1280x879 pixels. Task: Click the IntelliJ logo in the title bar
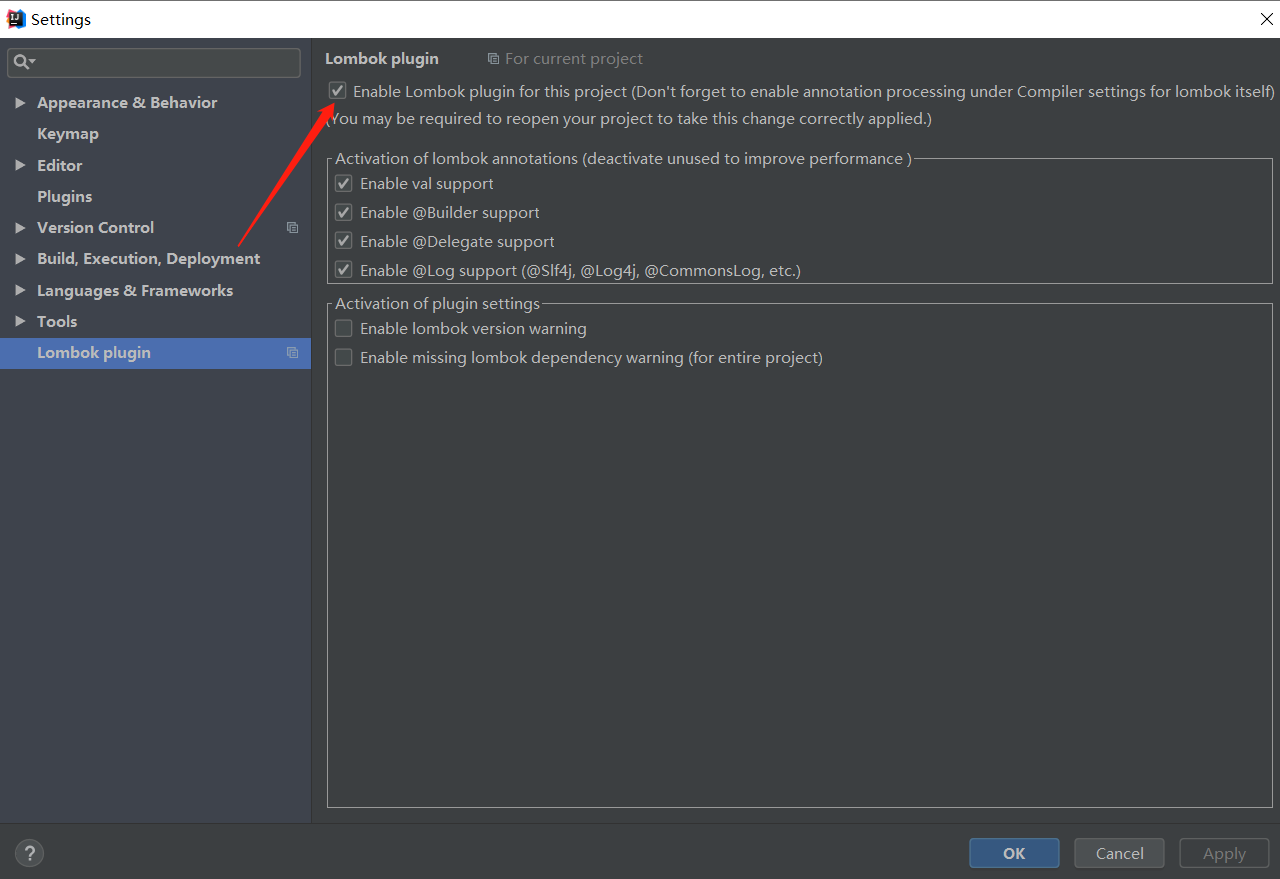[16, 19]
